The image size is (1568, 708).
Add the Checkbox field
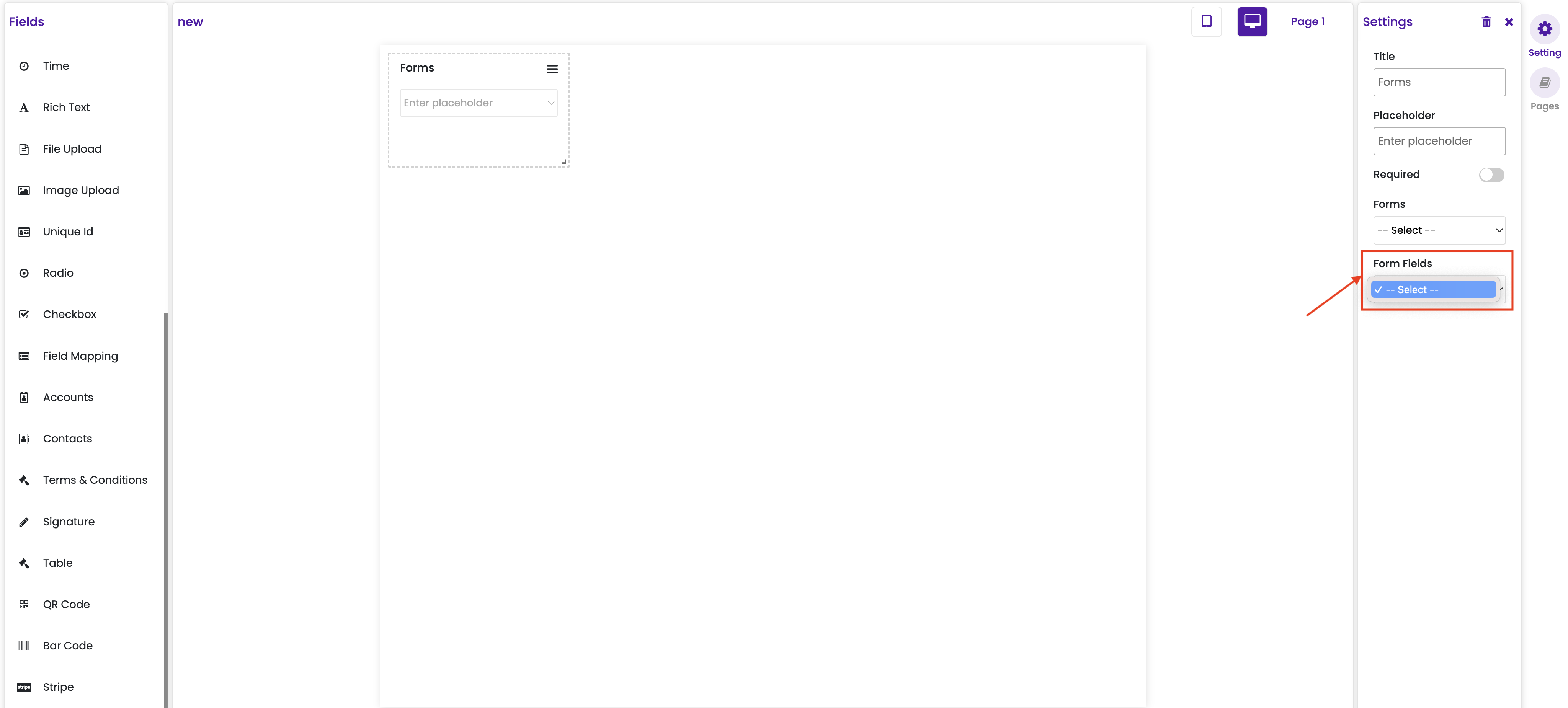coord(69,315)
